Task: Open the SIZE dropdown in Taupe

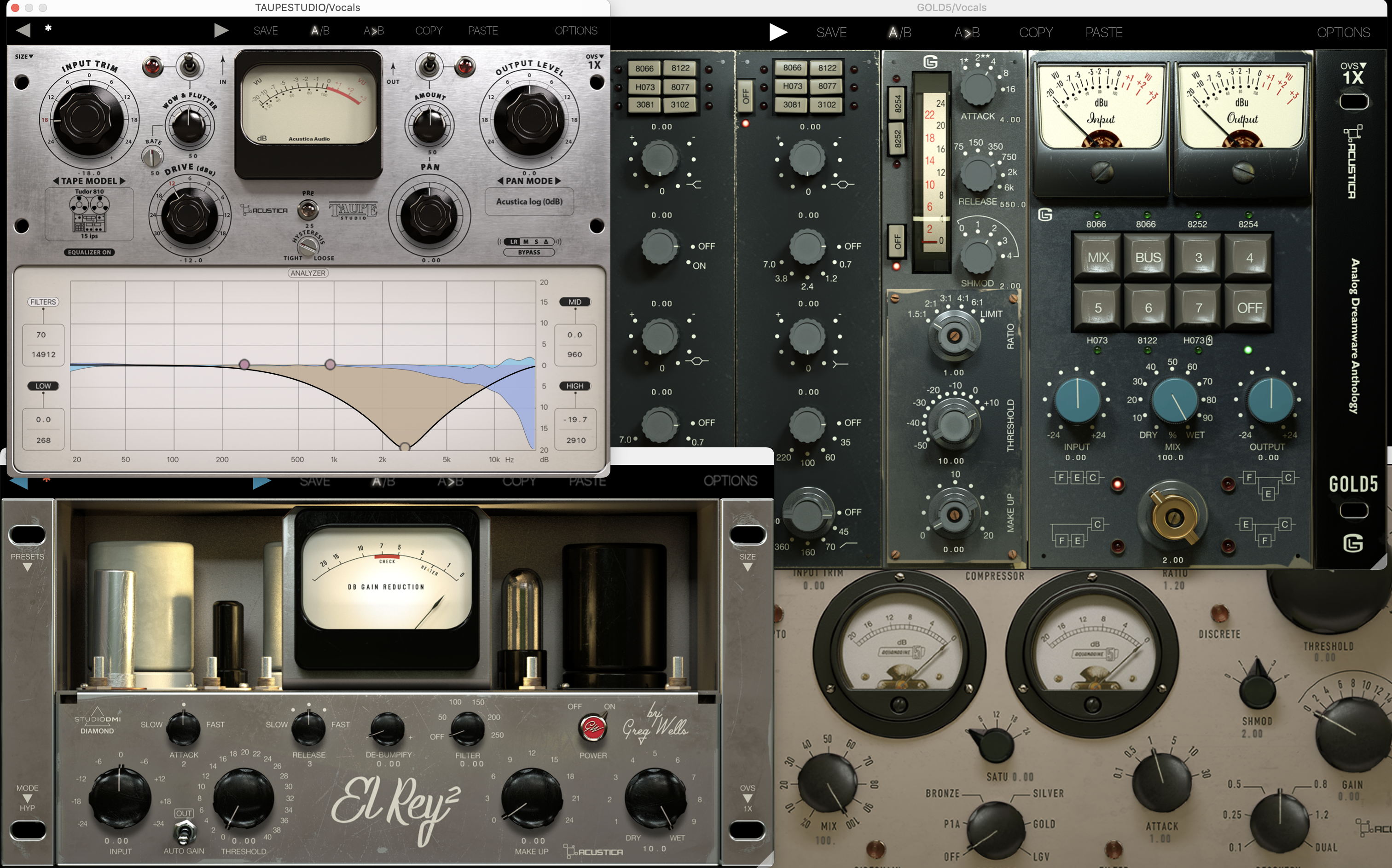Action: click(x=24, y=56)
